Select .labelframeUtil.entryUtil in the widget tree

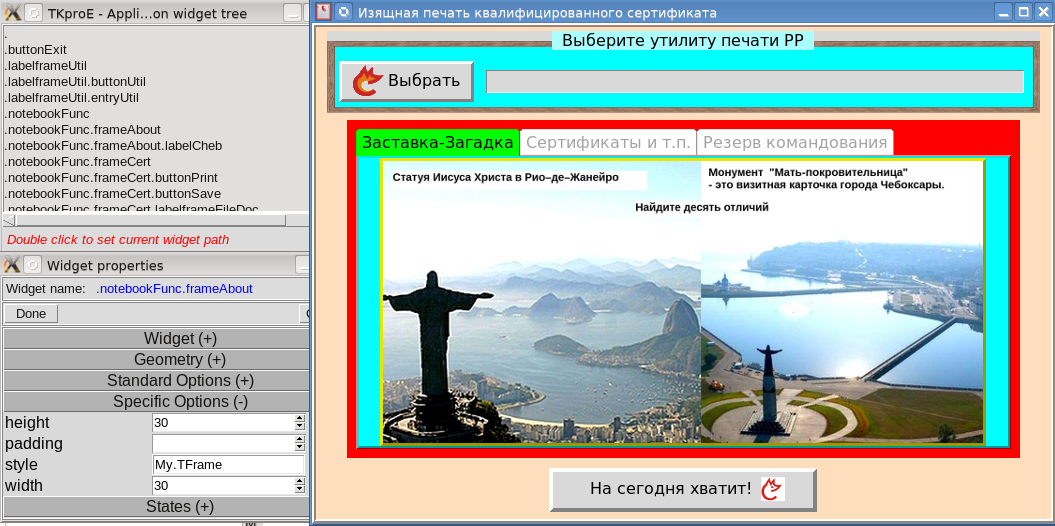[x=71, y=98]
